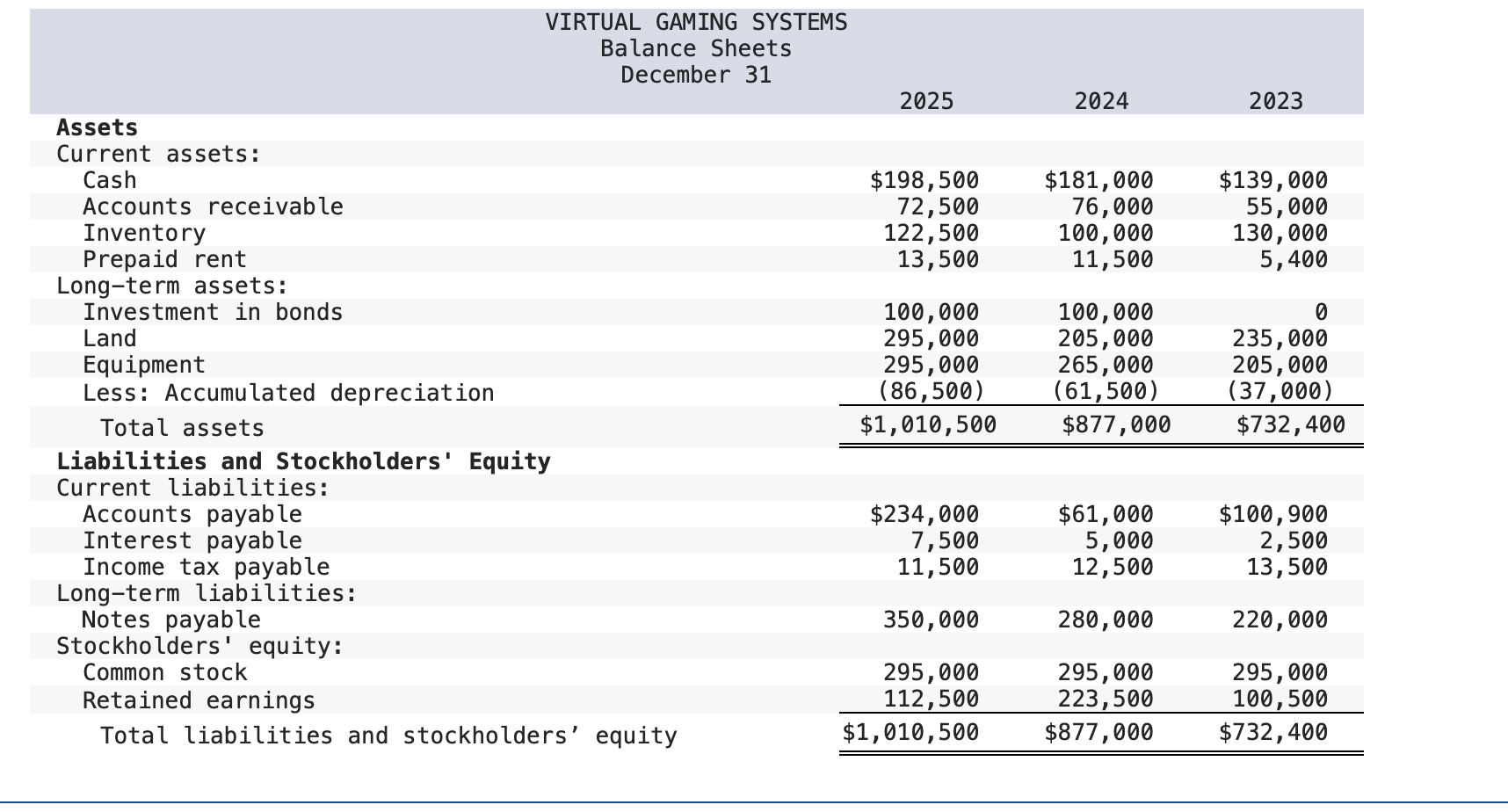The height and width of the screenshot is (812, 1508).
Task: Click the Interest payable label
Action: [192, 540]
